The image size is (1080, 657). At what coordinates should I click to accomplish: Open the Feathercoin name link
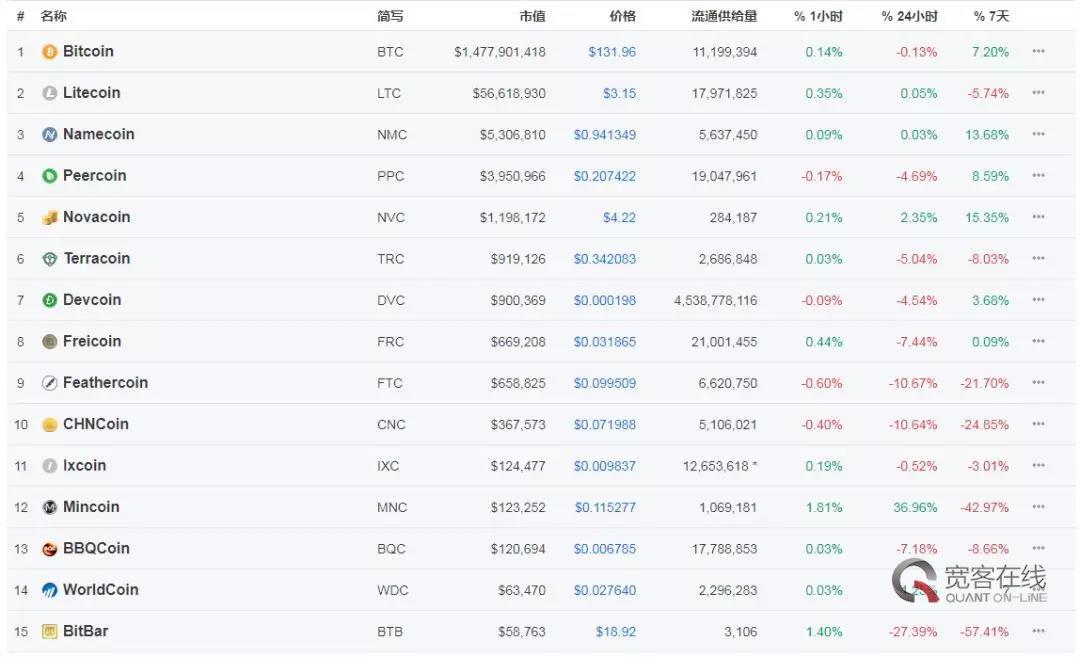[x=105, y=383]
